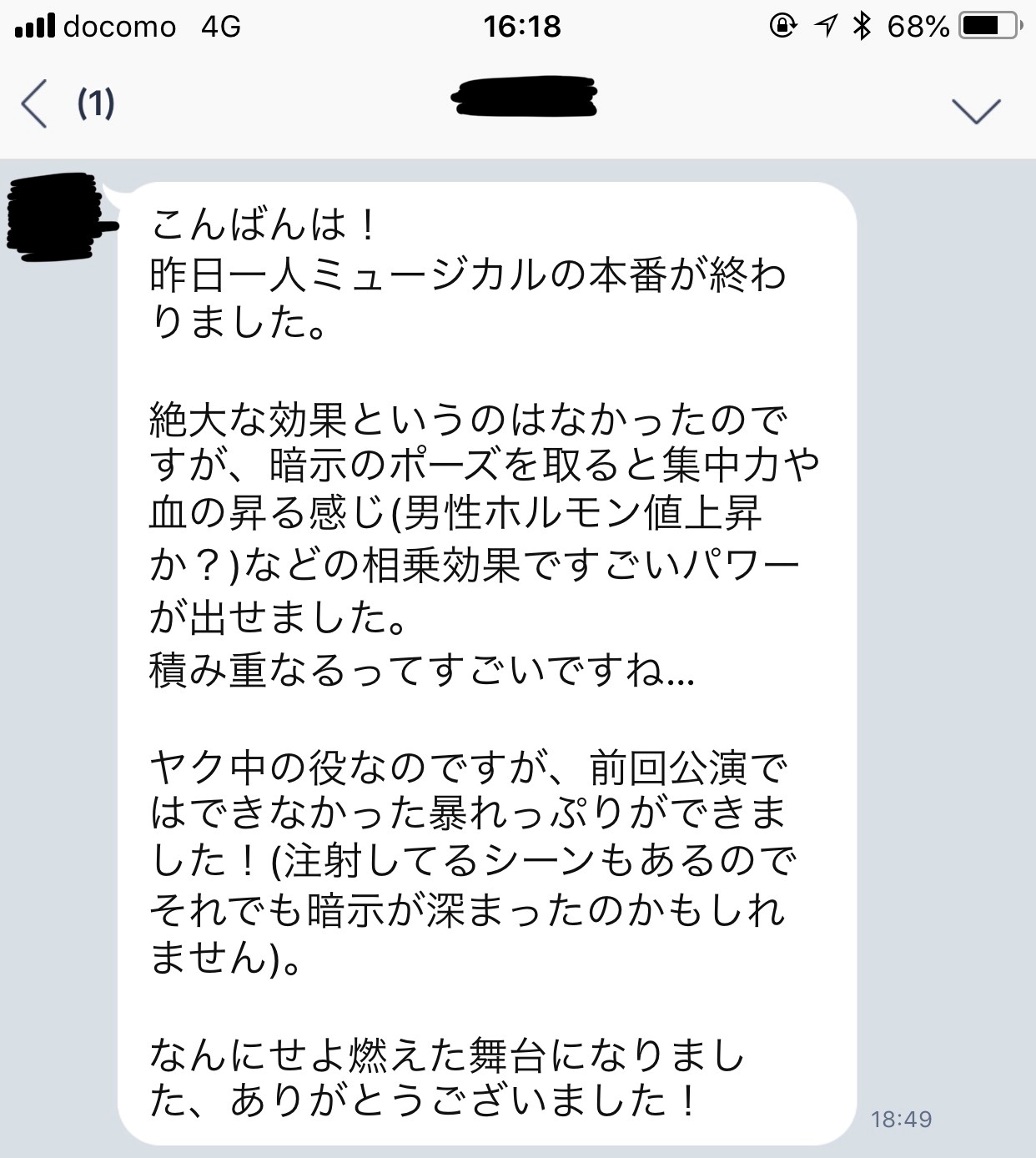This screenshot has width=1036, height=1158.
Task: Tap the location services arrow icon
Action: pyautogui.click(x=826, y=27)
